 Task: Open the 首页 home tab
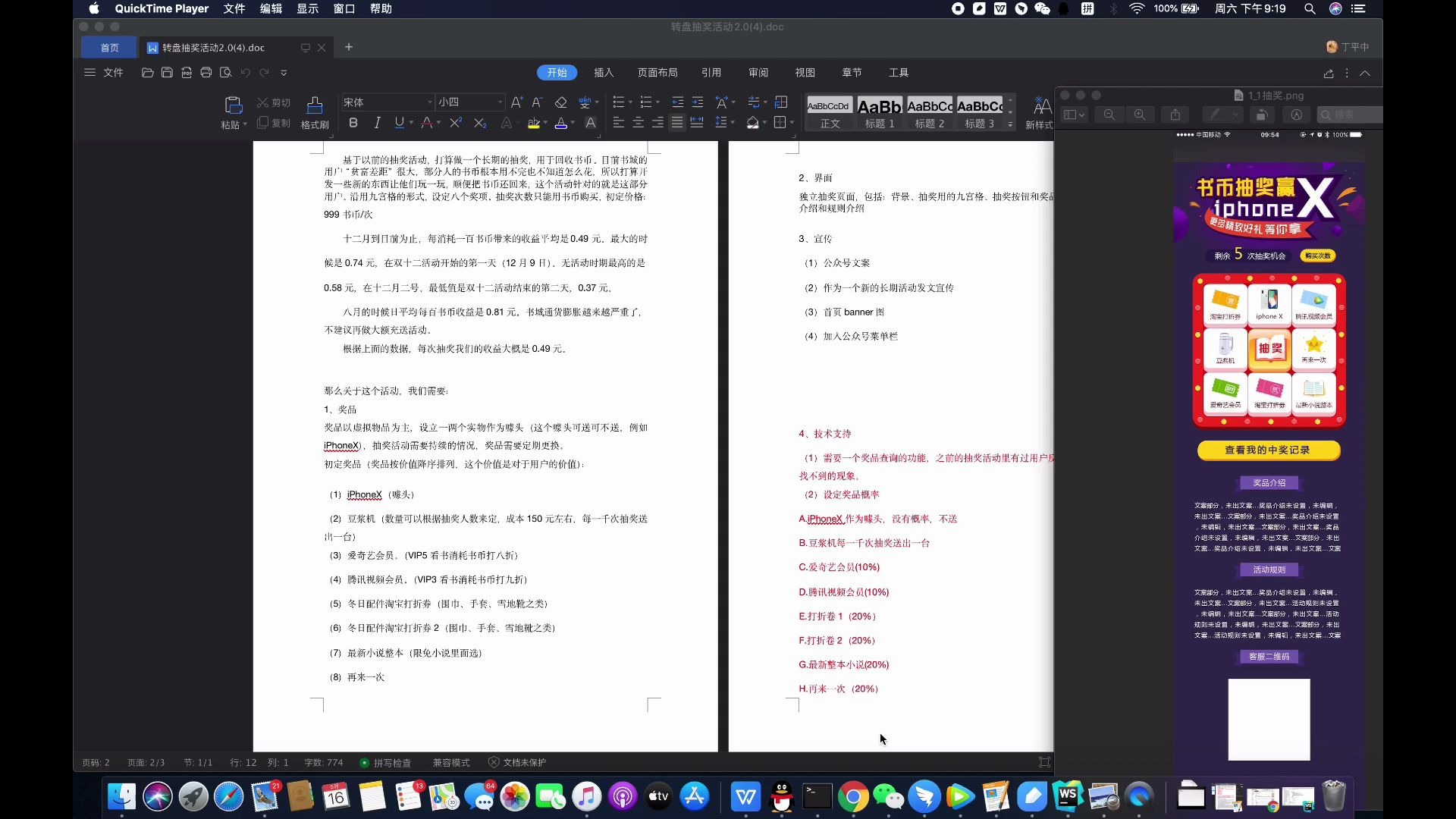[109, 47]
